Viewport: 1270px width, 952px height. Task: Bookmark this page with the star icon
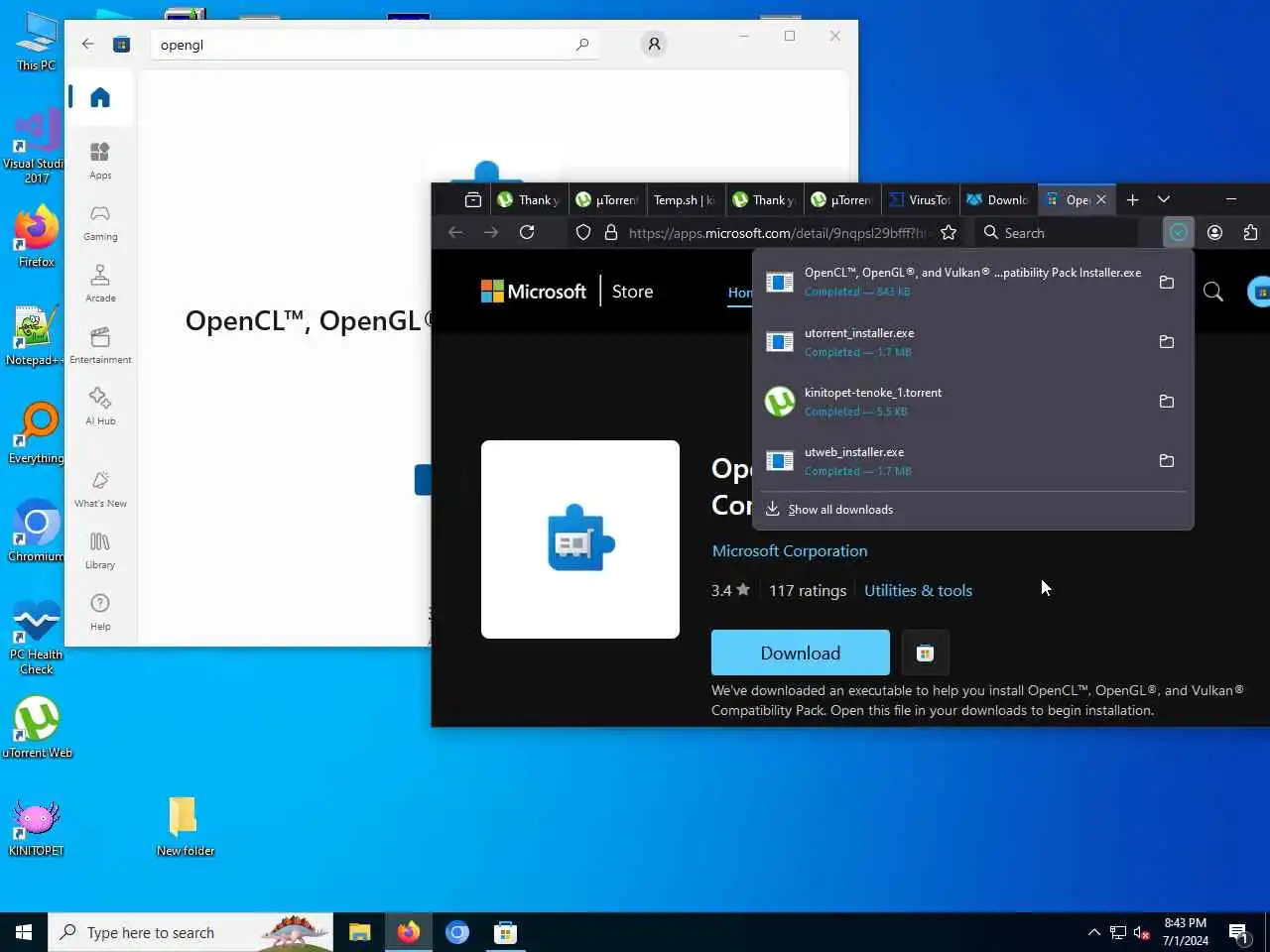pos(949,232)
